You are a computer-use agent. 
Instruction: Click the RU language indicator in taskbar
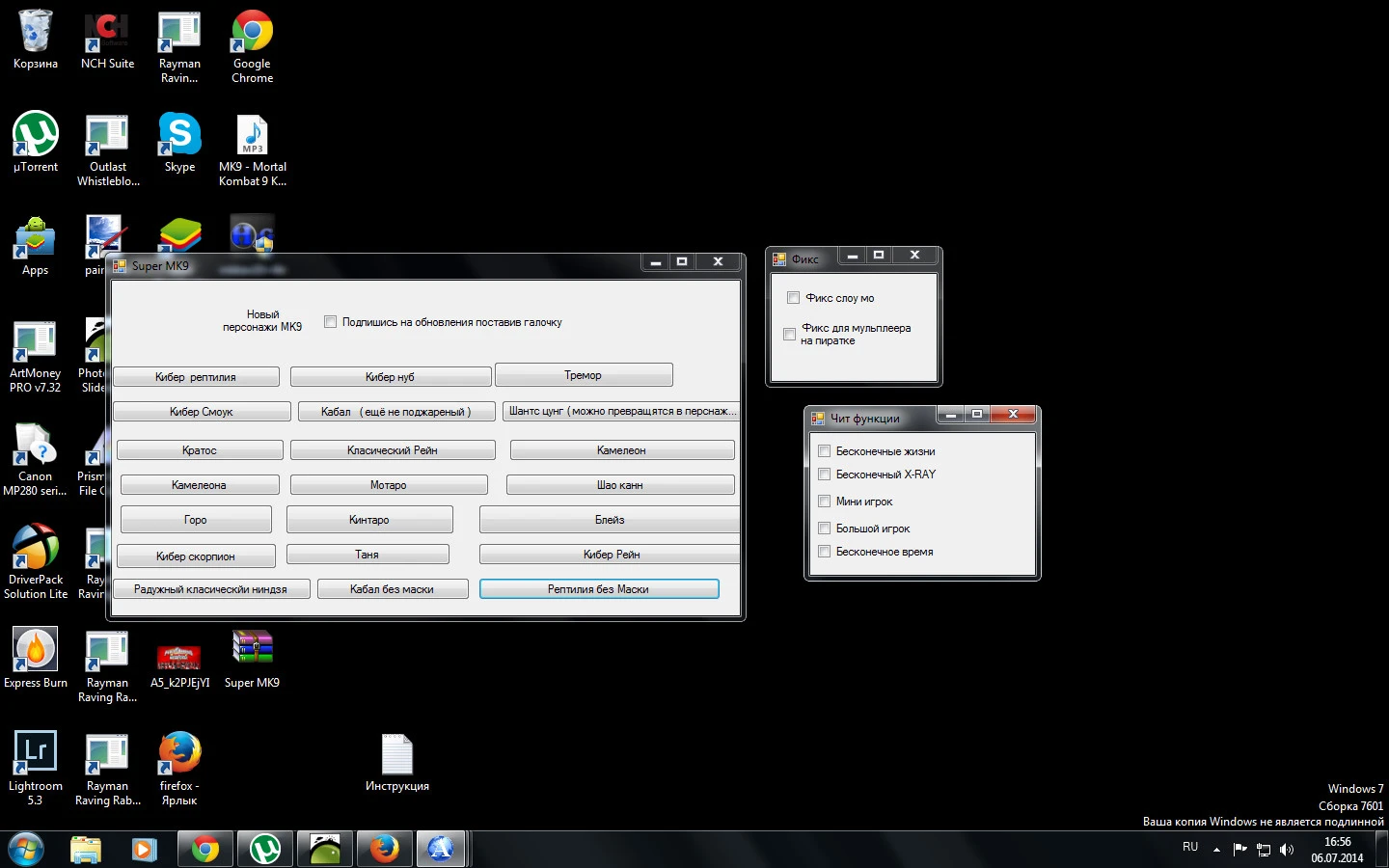click(x=1190, y=847)
